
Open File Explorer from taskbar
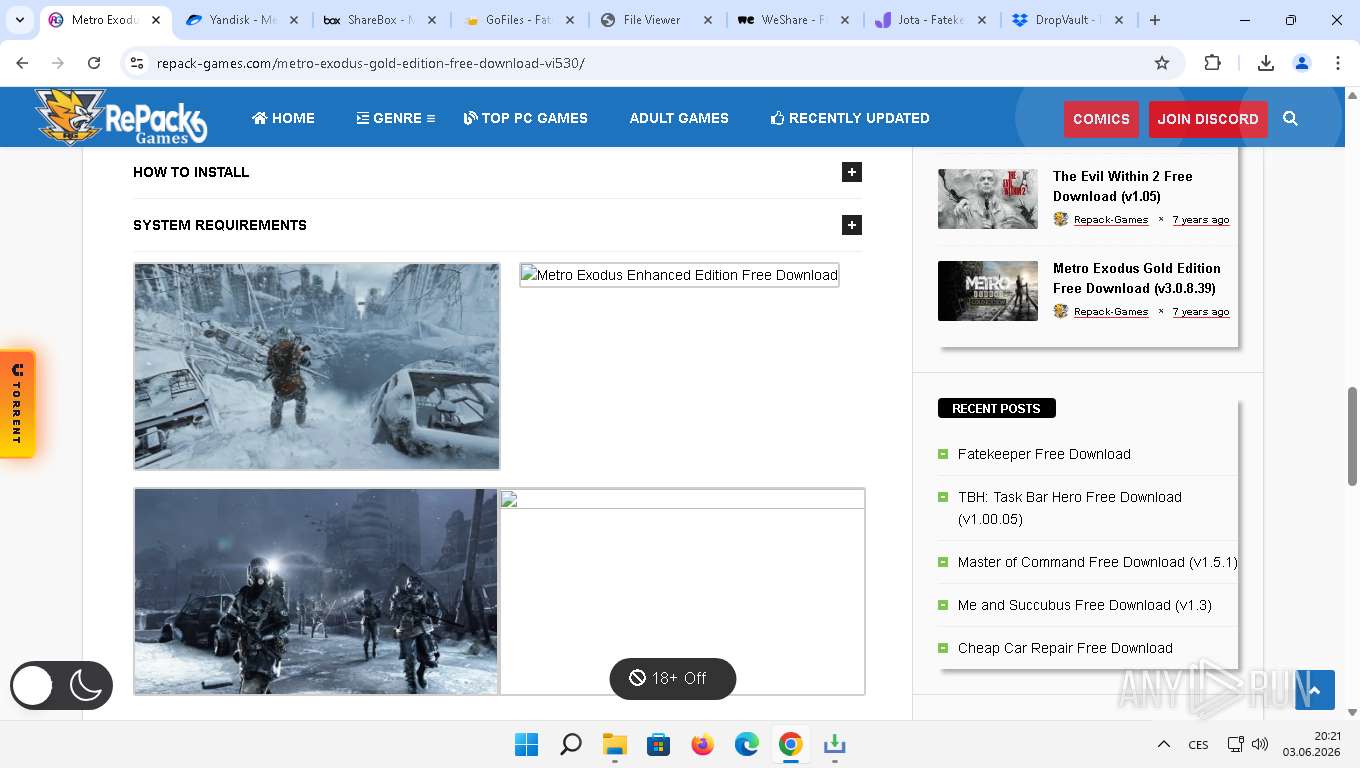coord(615,744)
